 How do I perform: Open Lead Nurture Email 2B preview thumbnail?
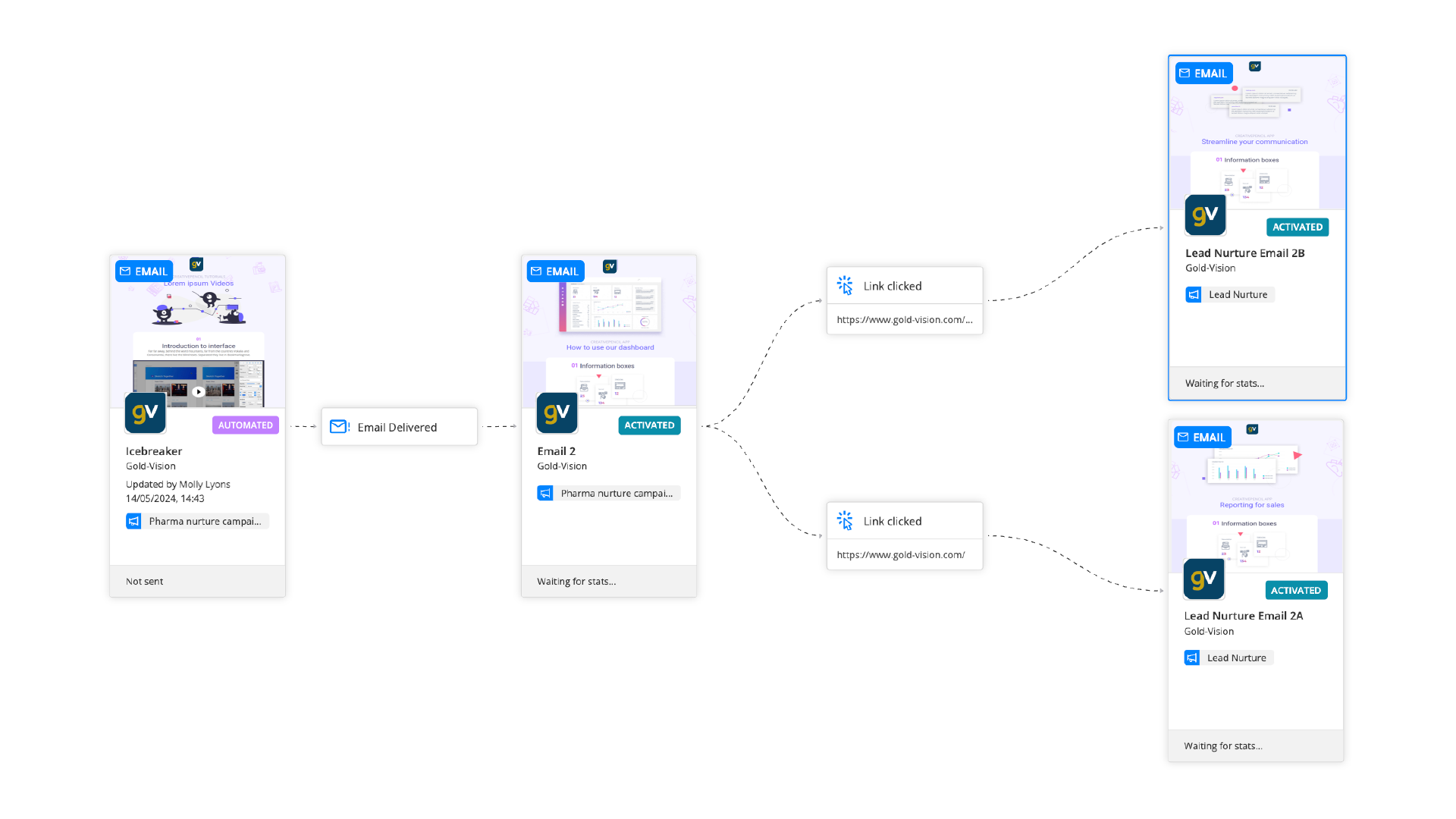[x=1257, y=133]
